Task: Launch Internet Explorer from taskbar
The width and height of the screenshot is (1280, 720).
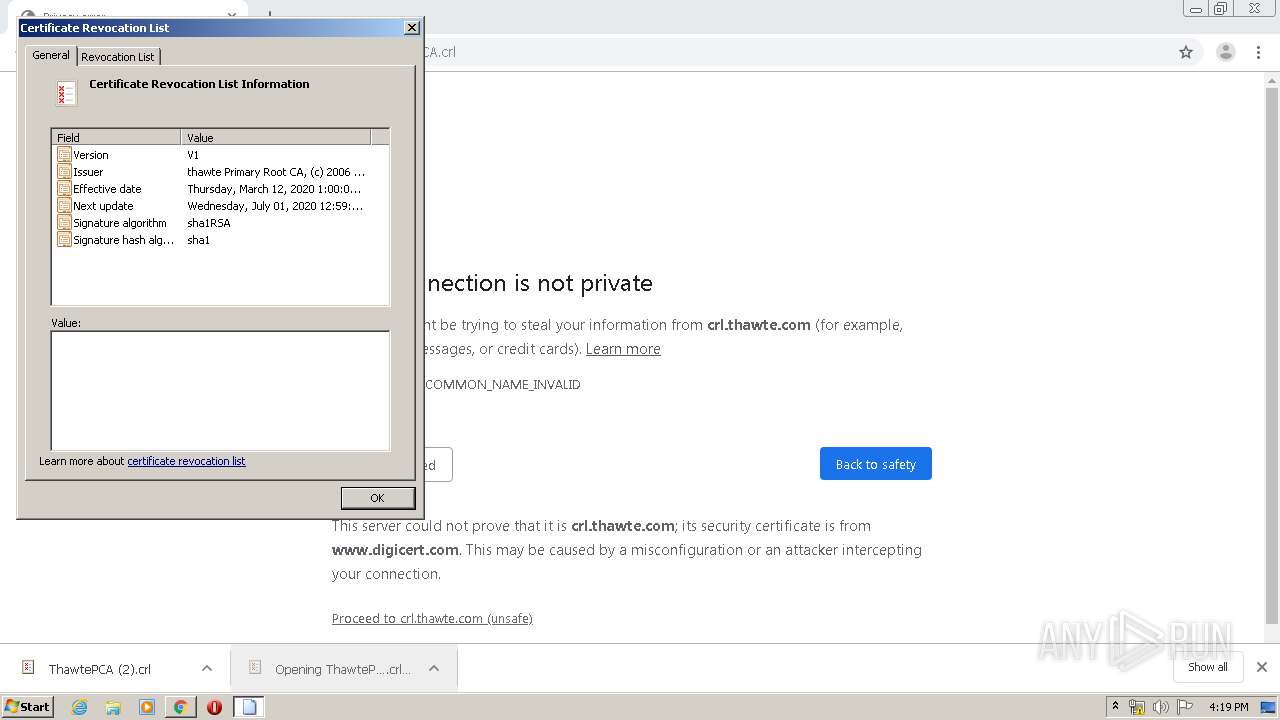Action: [79, 707]
